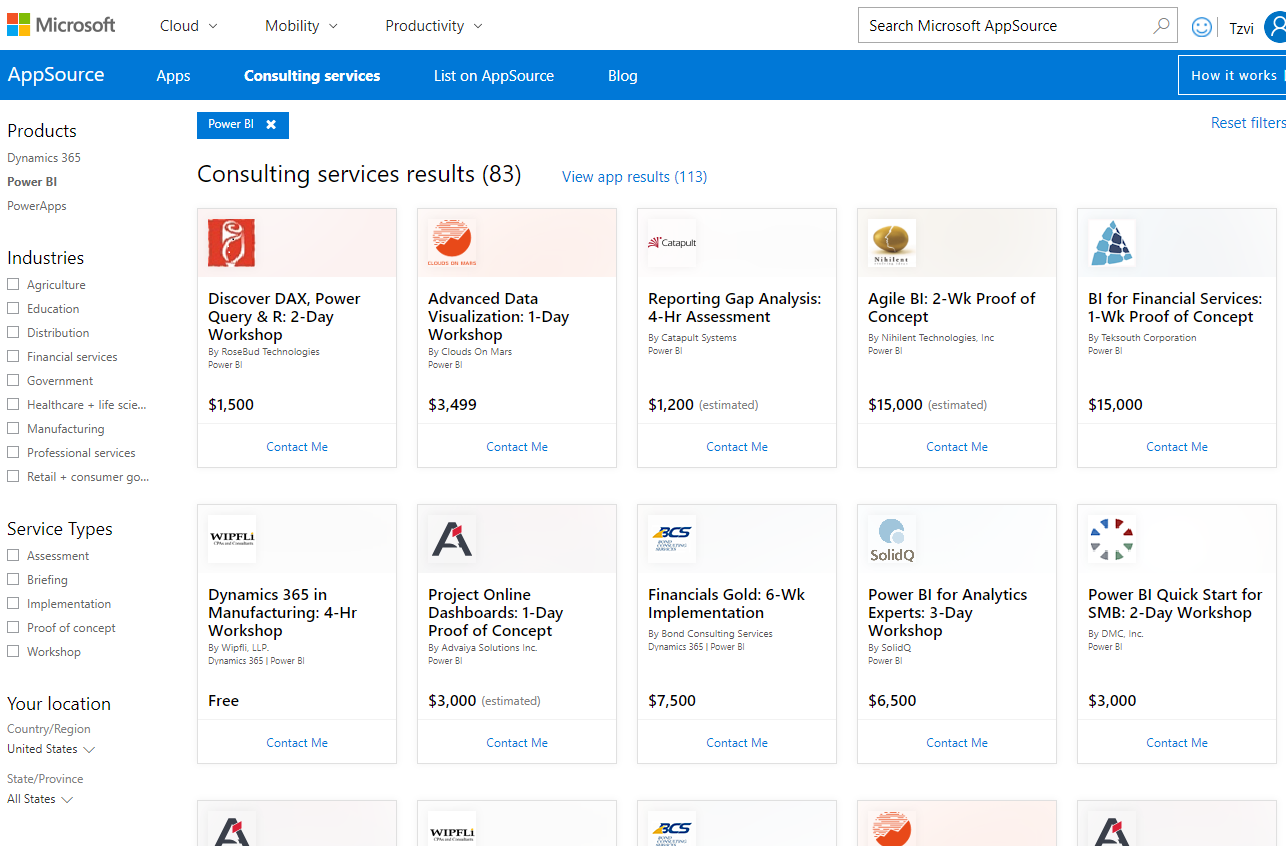
Task: Open List on AppSource tab
Action: 494,76
